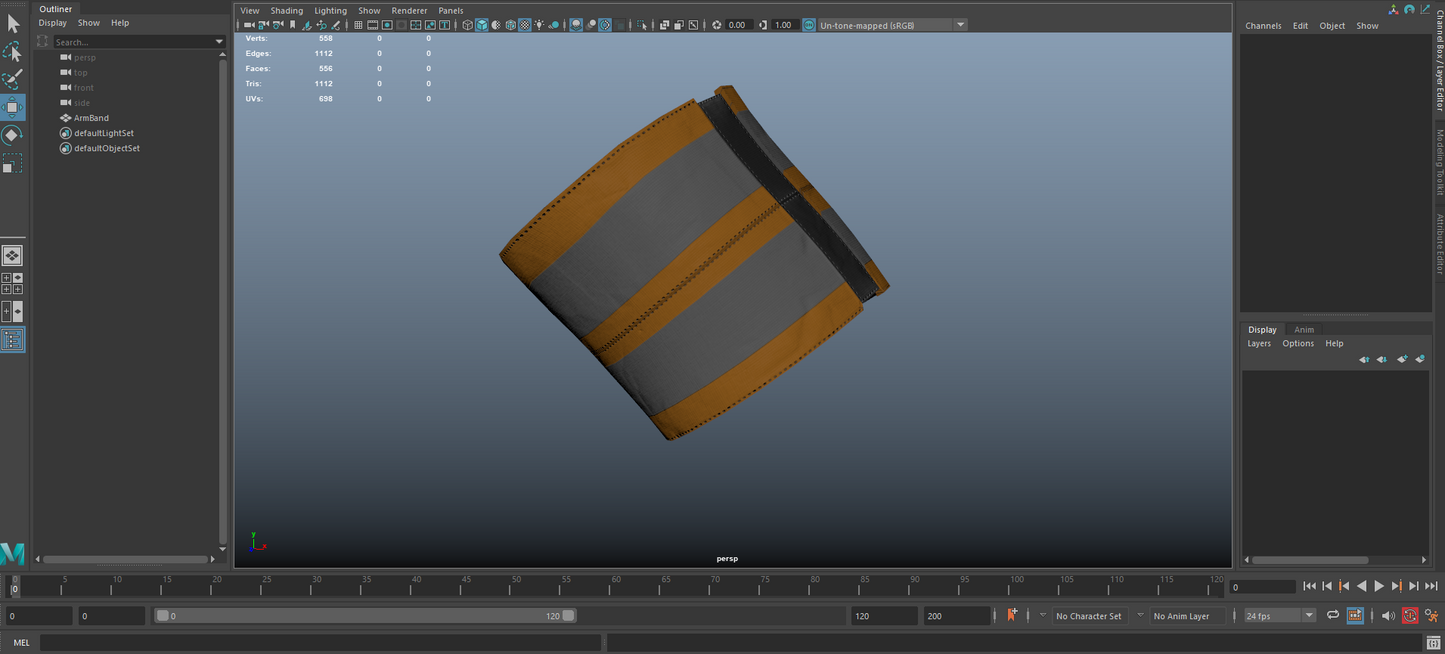Activate the Scale tool
Viewport: 1445px width, 654px height.
(12, 163)
